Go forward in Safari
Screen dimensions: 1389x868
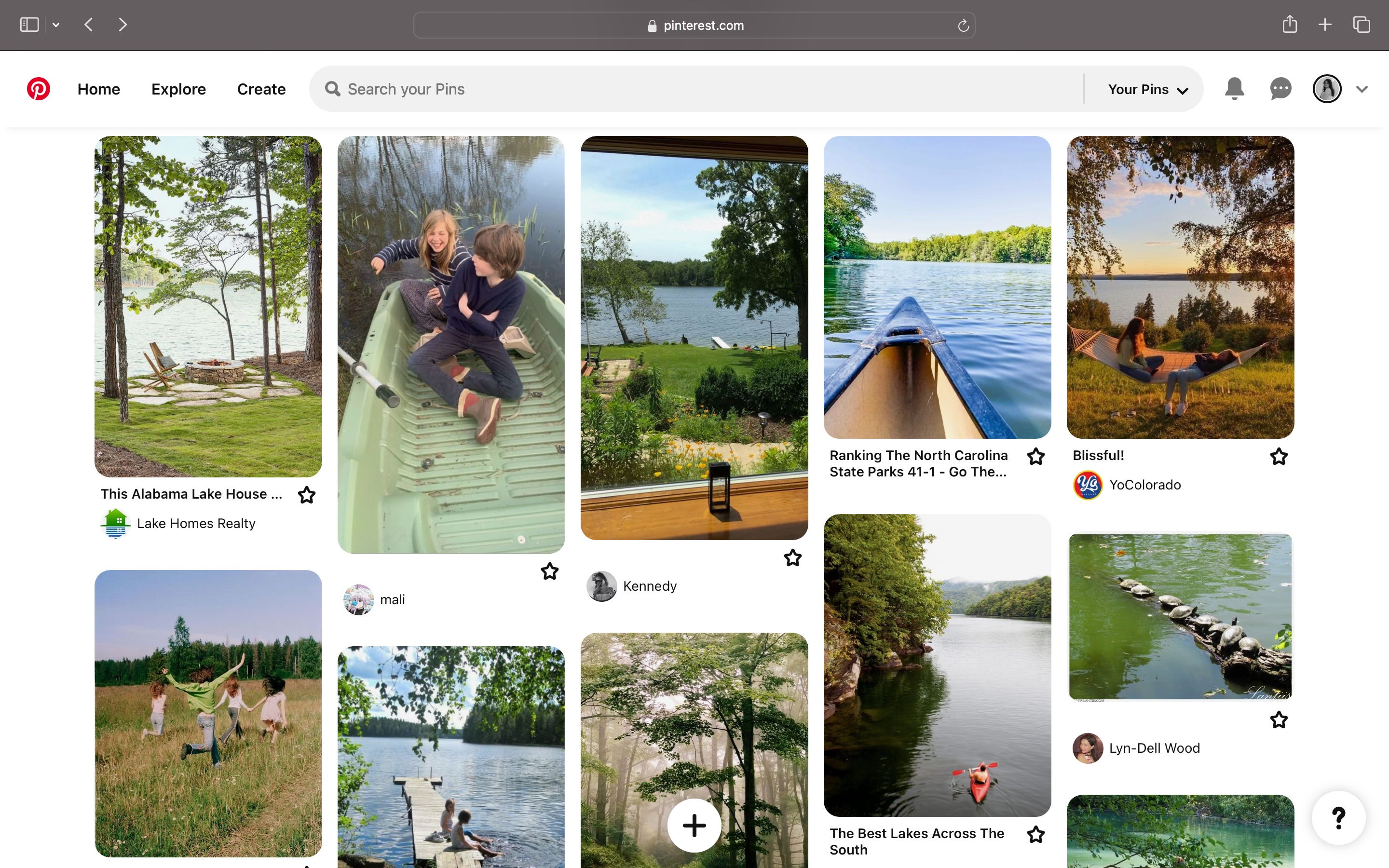point(122,25)
